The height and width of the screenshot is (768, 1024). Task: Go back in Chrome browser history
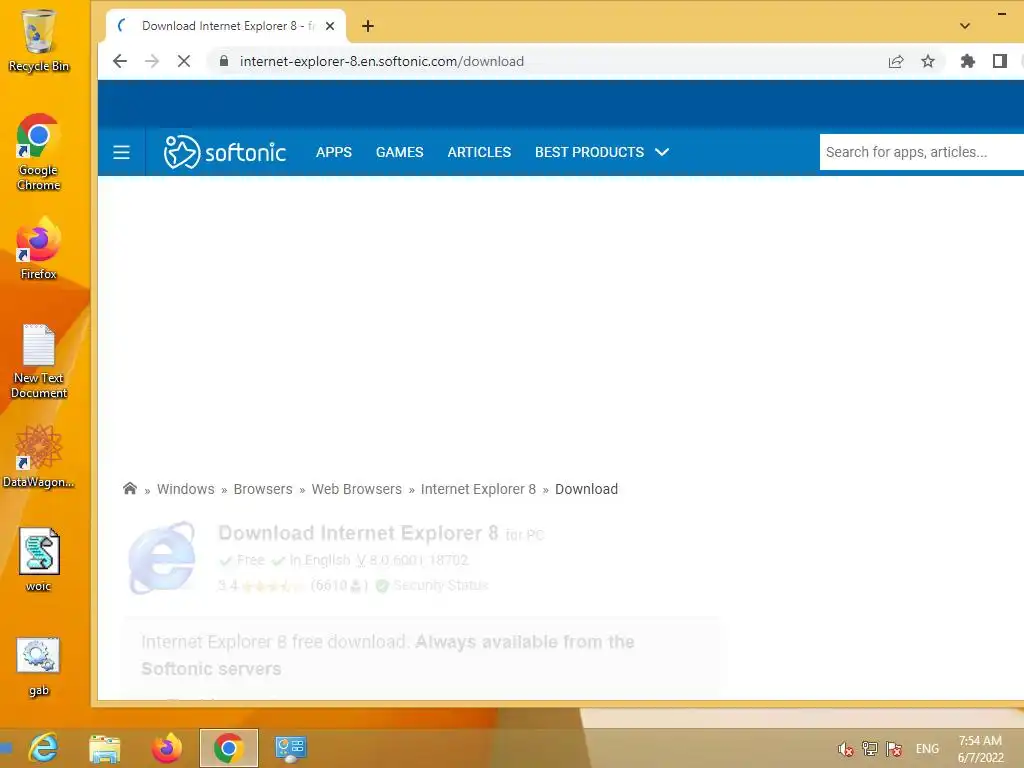point(120,61)
